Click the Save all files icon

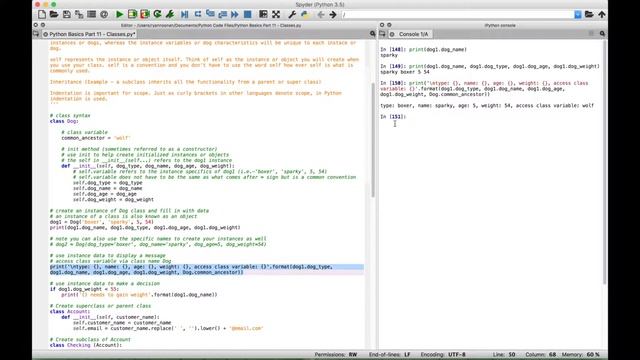79,14
